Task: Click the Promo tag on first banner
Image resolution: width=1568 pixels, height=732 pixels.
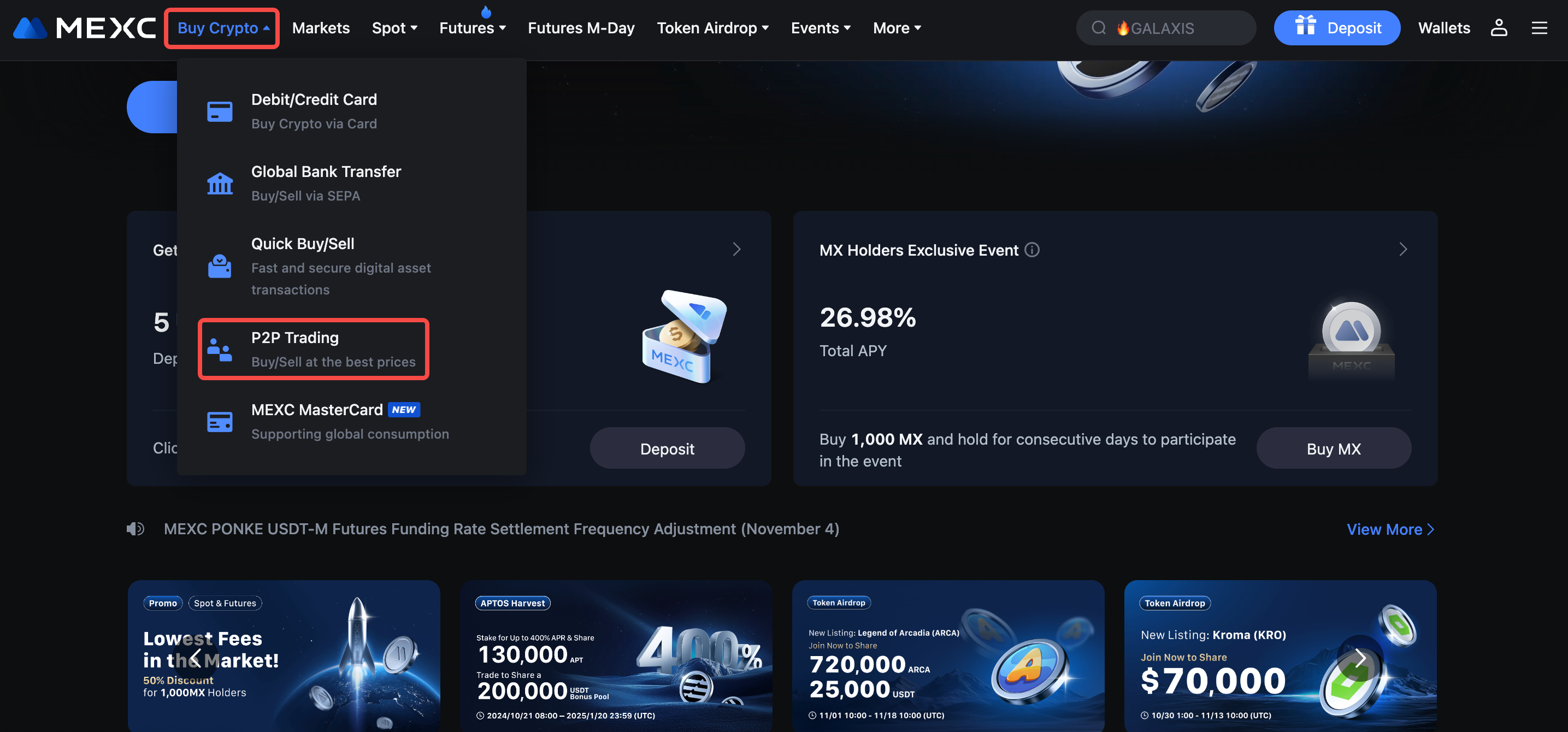Action: pyautogui.click(x=162, y=603)
